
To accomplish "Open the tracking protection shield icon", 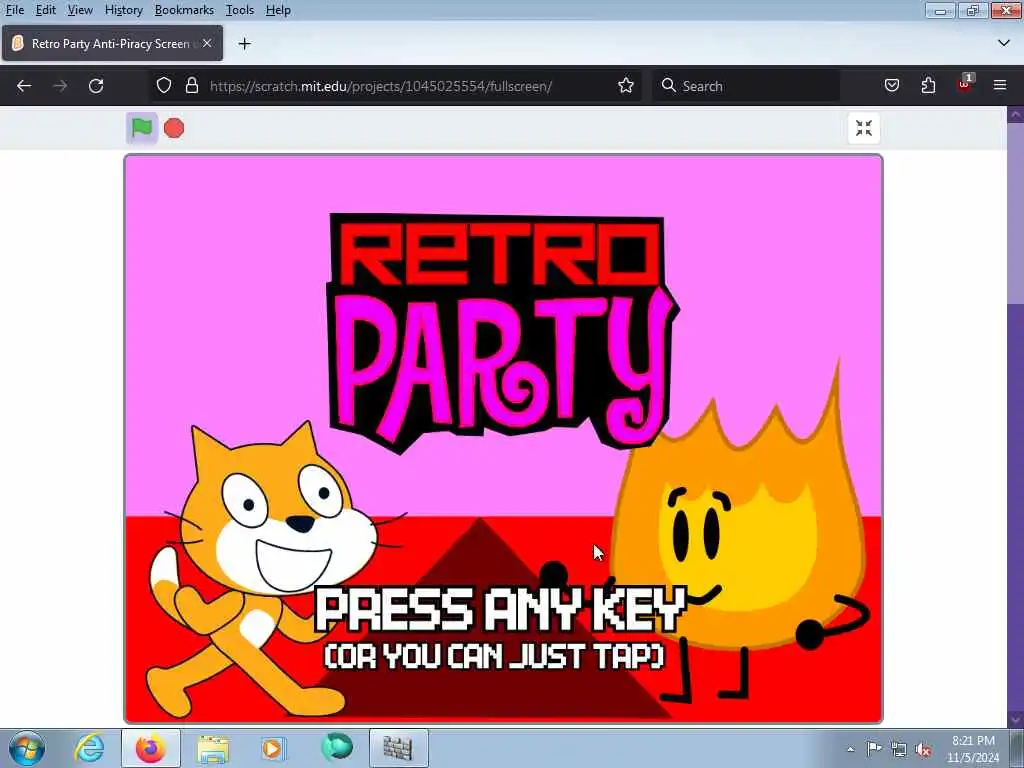I will pos(164,86).
